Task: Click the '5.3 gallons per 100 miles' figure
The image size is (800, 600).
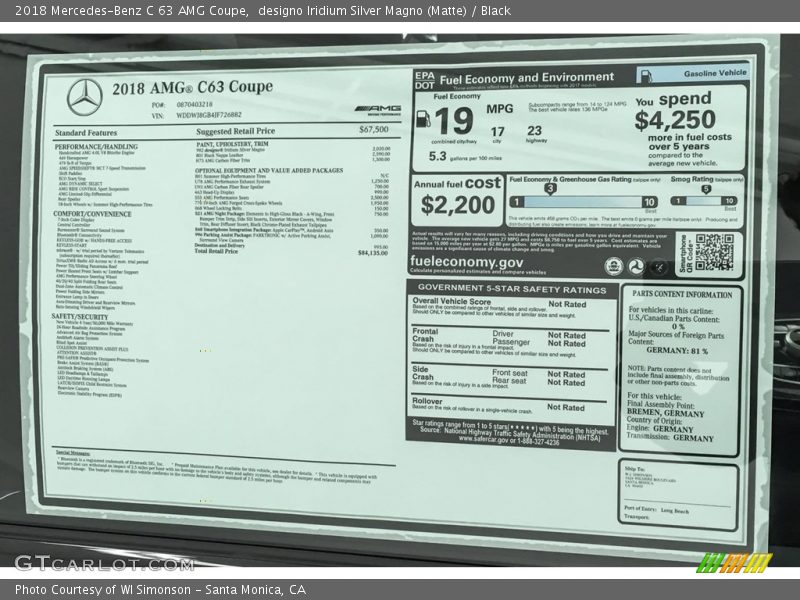Action: 465,157
